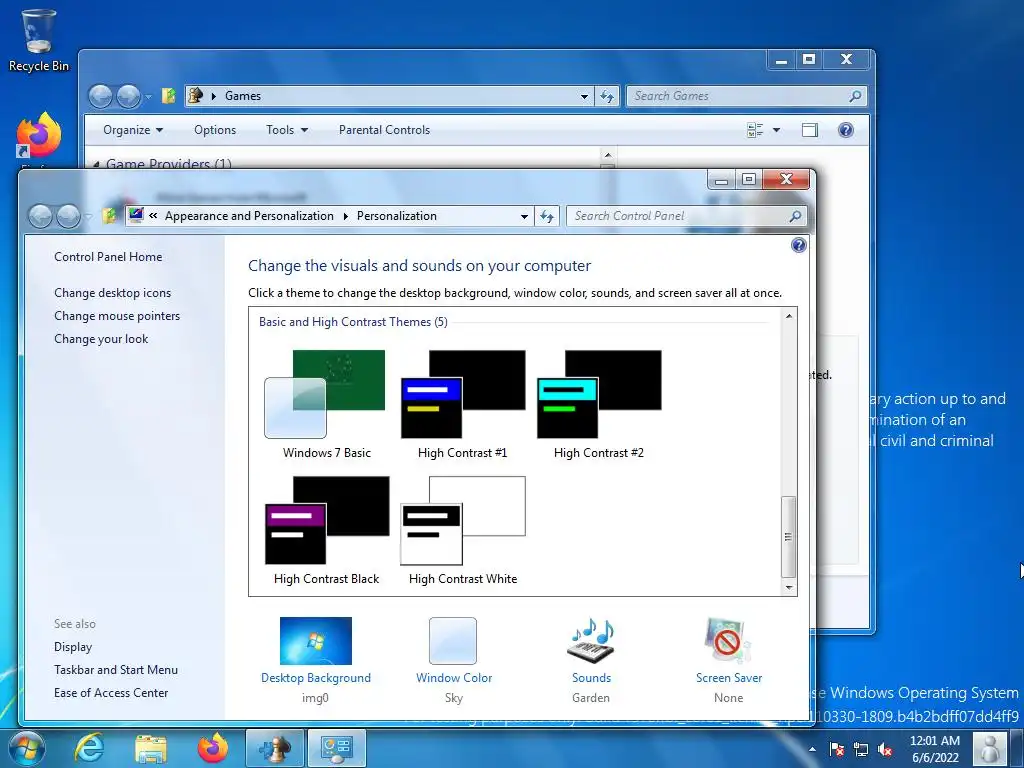
Task: Open Tools menu in Games window
Action: click(287, 130)
